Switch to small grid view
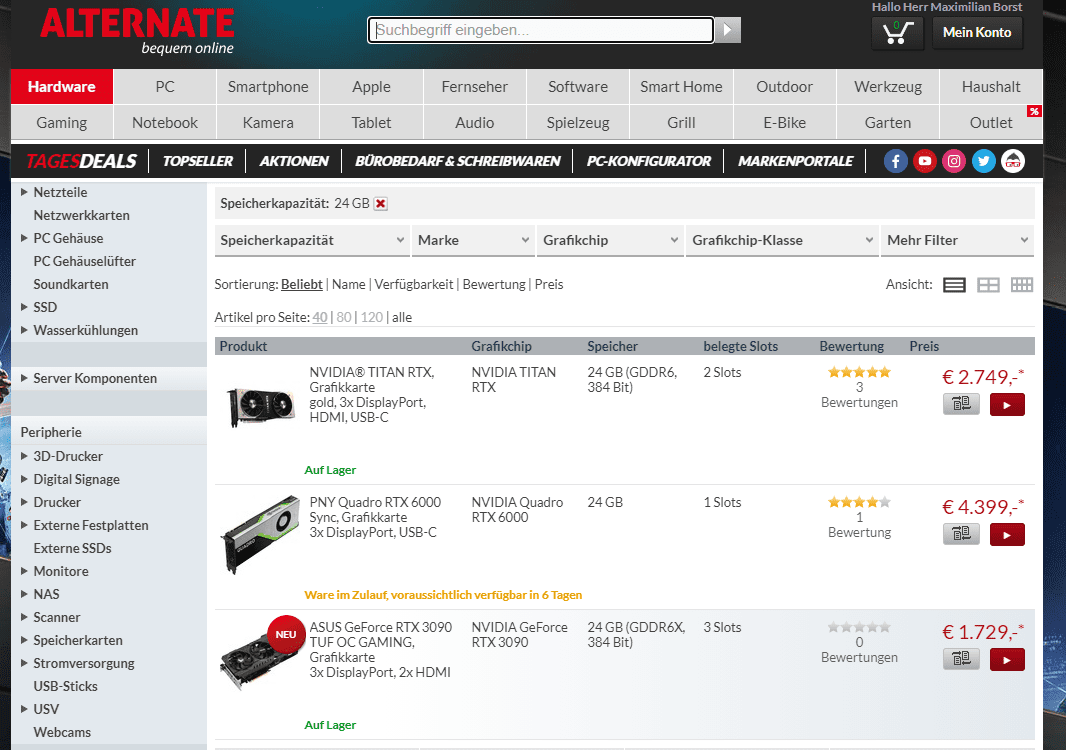Screen dimensions: 1066x750 (x=1021, y=285)
